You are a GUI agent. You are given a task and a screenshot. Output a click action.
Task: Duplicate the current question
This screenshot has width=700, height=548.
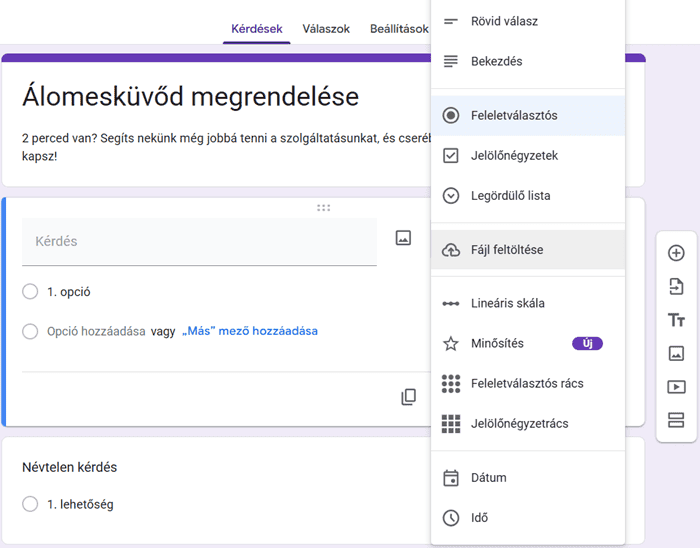[x=408, y=397]
